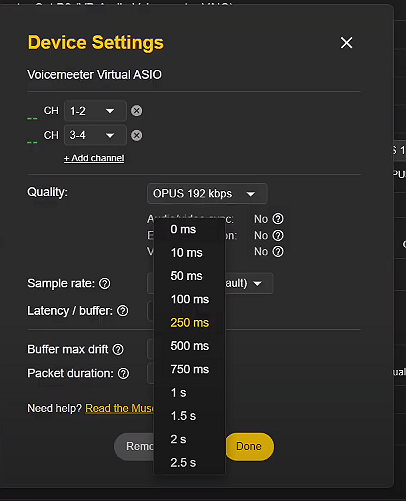Click the + Add channel link
This screenshot has width=406, height=501.
(x=94, y=158)
